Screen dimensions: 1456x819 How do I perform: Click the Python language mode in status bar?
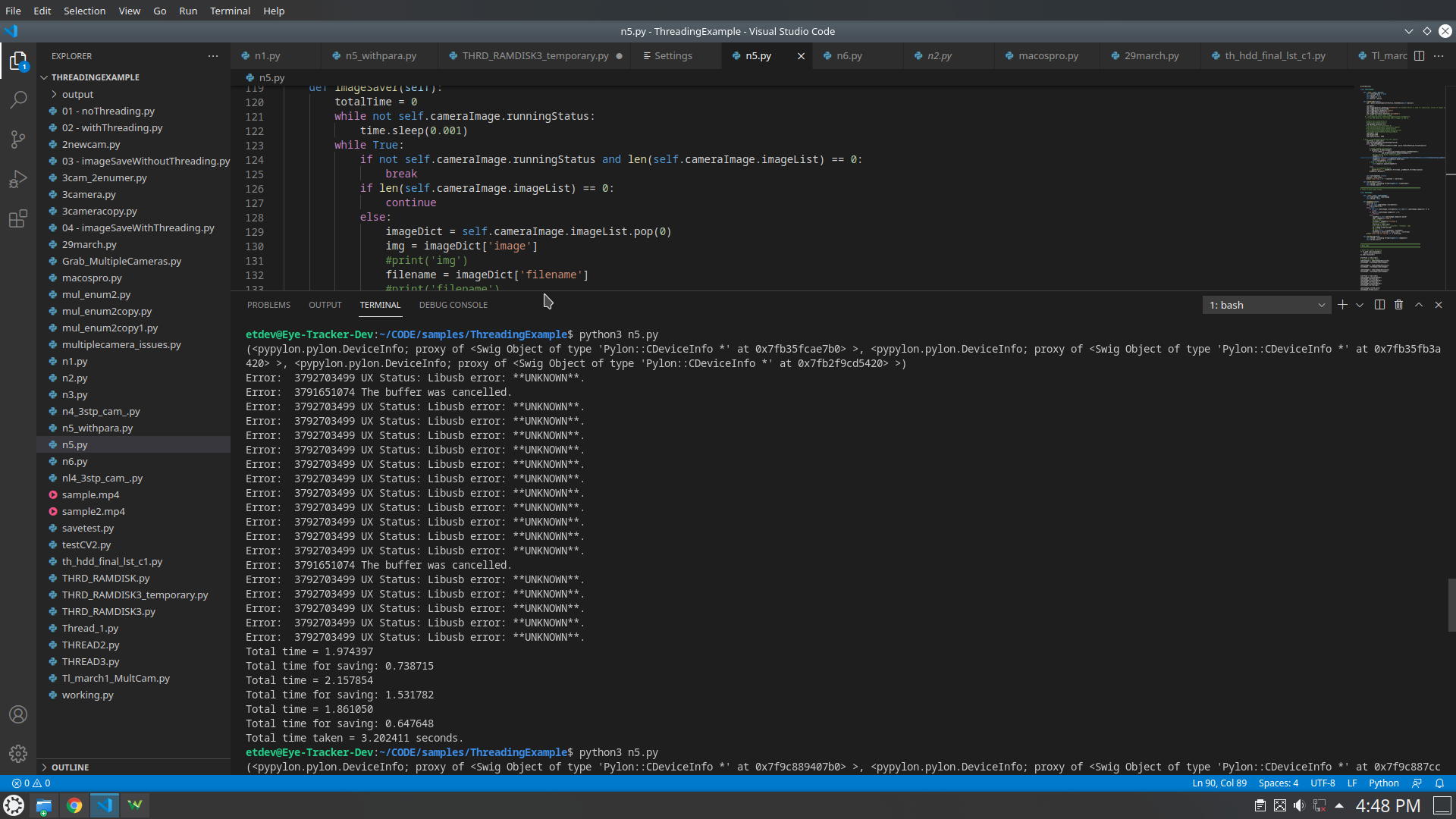click(x=1383, y=783)
